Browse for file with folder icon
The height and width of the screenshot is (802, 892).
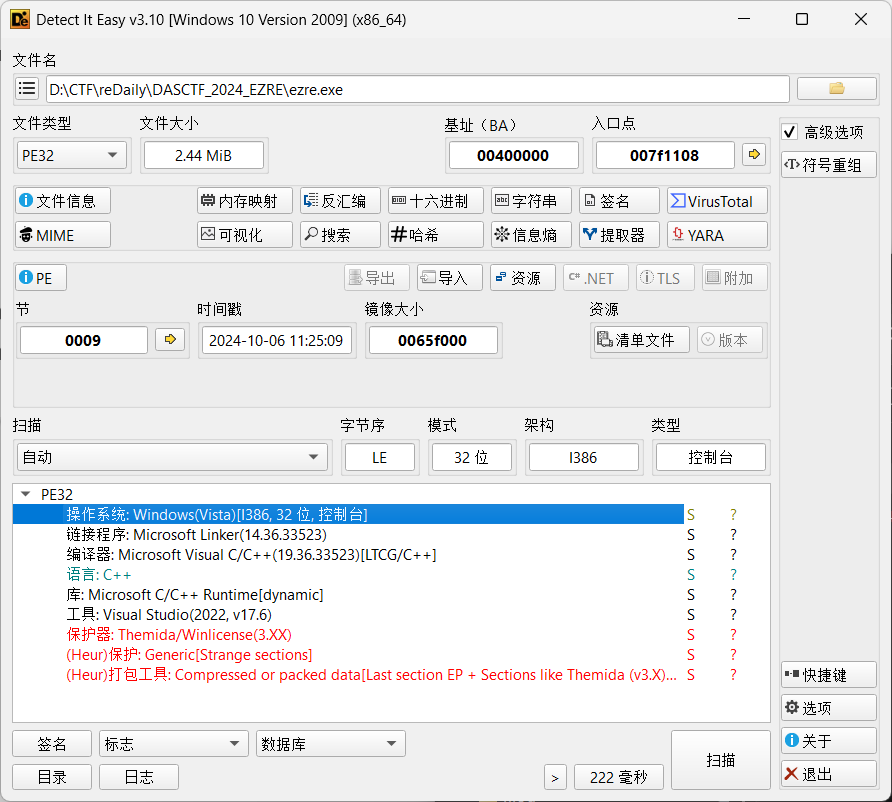(x=837, y=89)
